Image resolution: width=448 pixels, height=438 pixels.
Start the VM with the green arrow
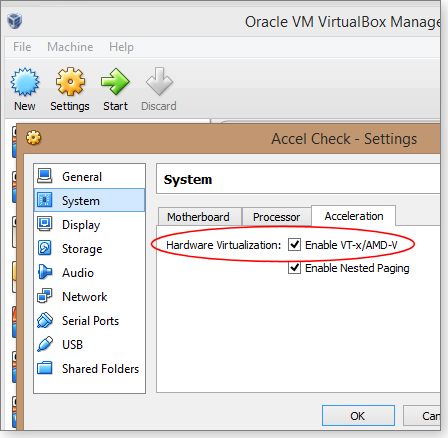pos(115,82)
